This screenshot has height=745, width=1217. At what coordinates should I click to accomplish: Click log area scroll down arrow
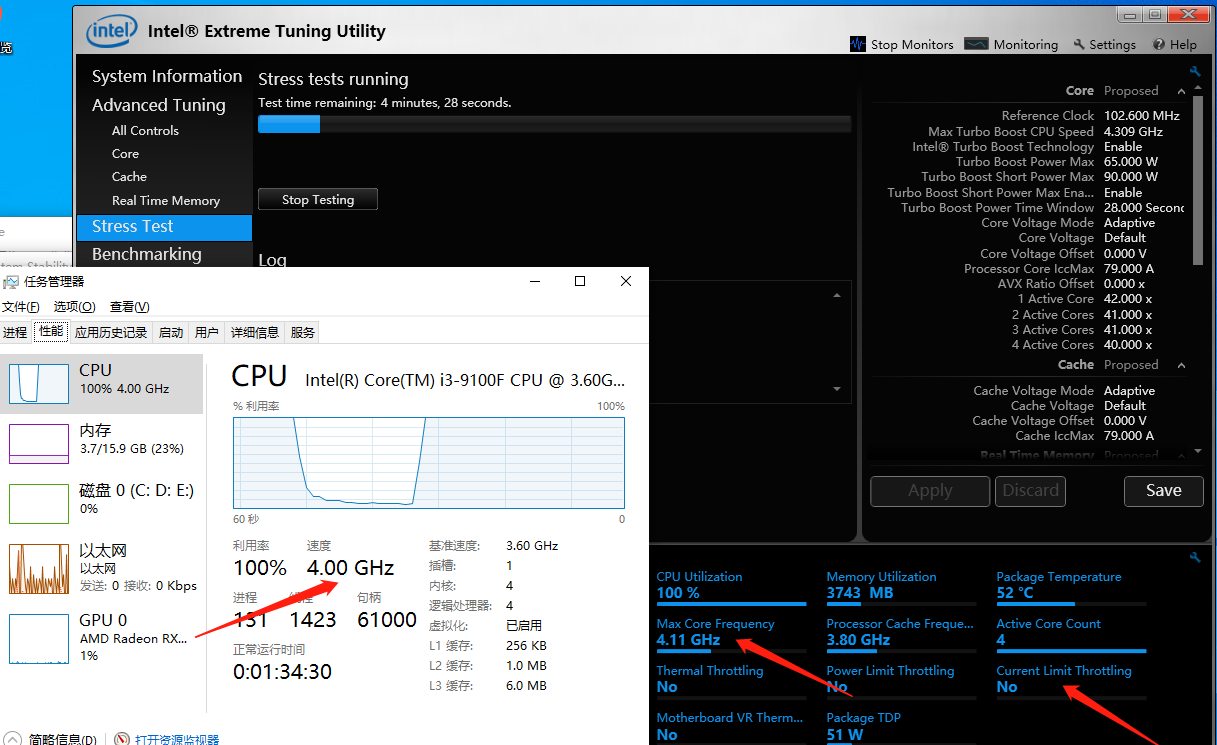pos(838,389)
